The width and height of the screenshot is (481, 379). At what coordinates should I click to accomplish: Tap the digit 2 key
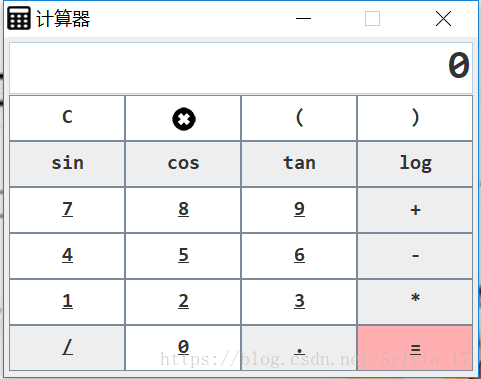pos(183,302)
